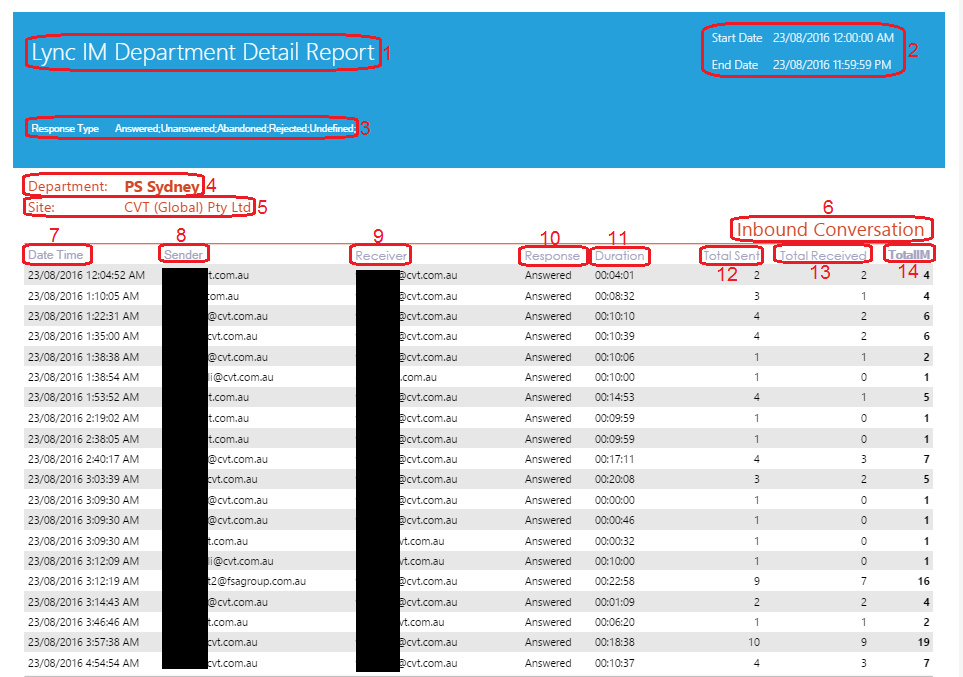Click the duration value 00:10:39
The height and width of the screenshot is (677, 963).
coord(614,337)
